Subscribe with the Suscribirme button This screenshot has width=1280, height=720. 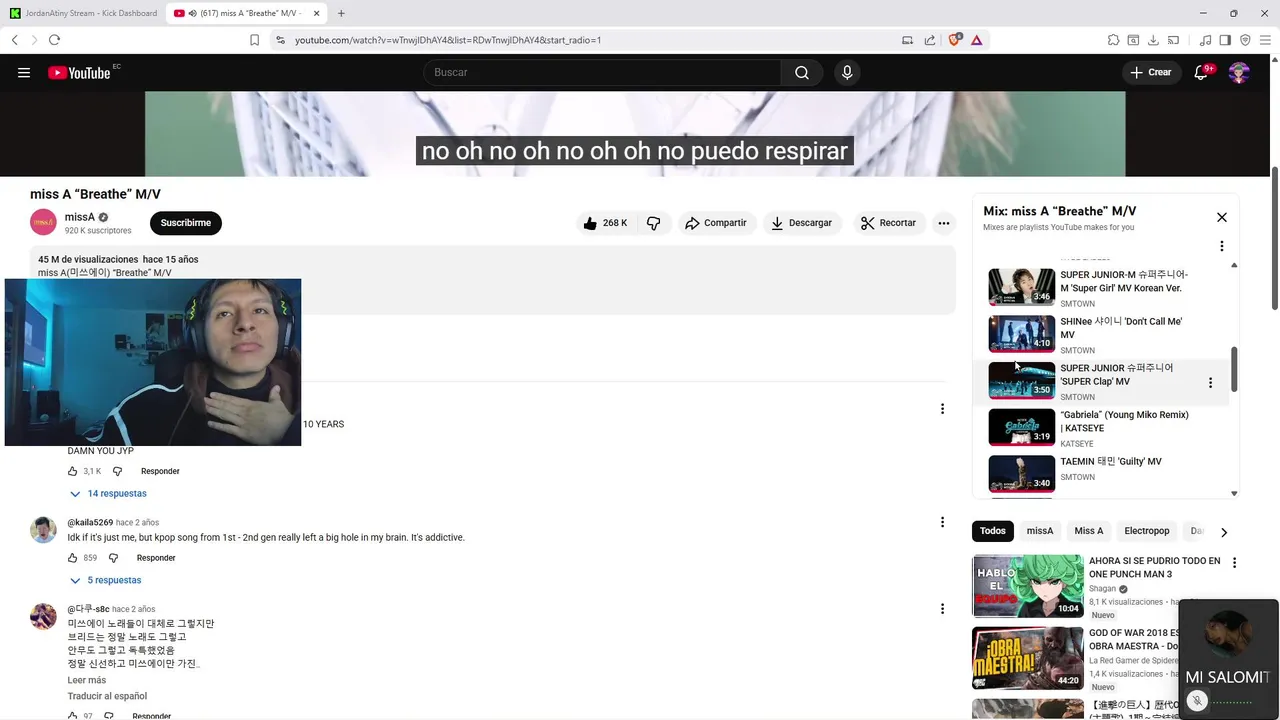pyautogui.click(x=186, y=223)
